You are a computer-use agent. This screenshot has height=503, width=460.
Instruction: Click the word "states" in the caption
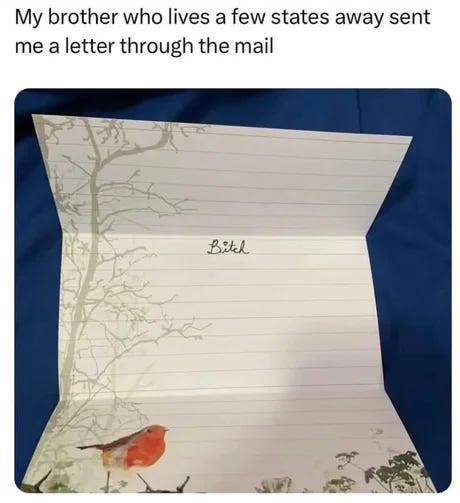click(299, 17)
